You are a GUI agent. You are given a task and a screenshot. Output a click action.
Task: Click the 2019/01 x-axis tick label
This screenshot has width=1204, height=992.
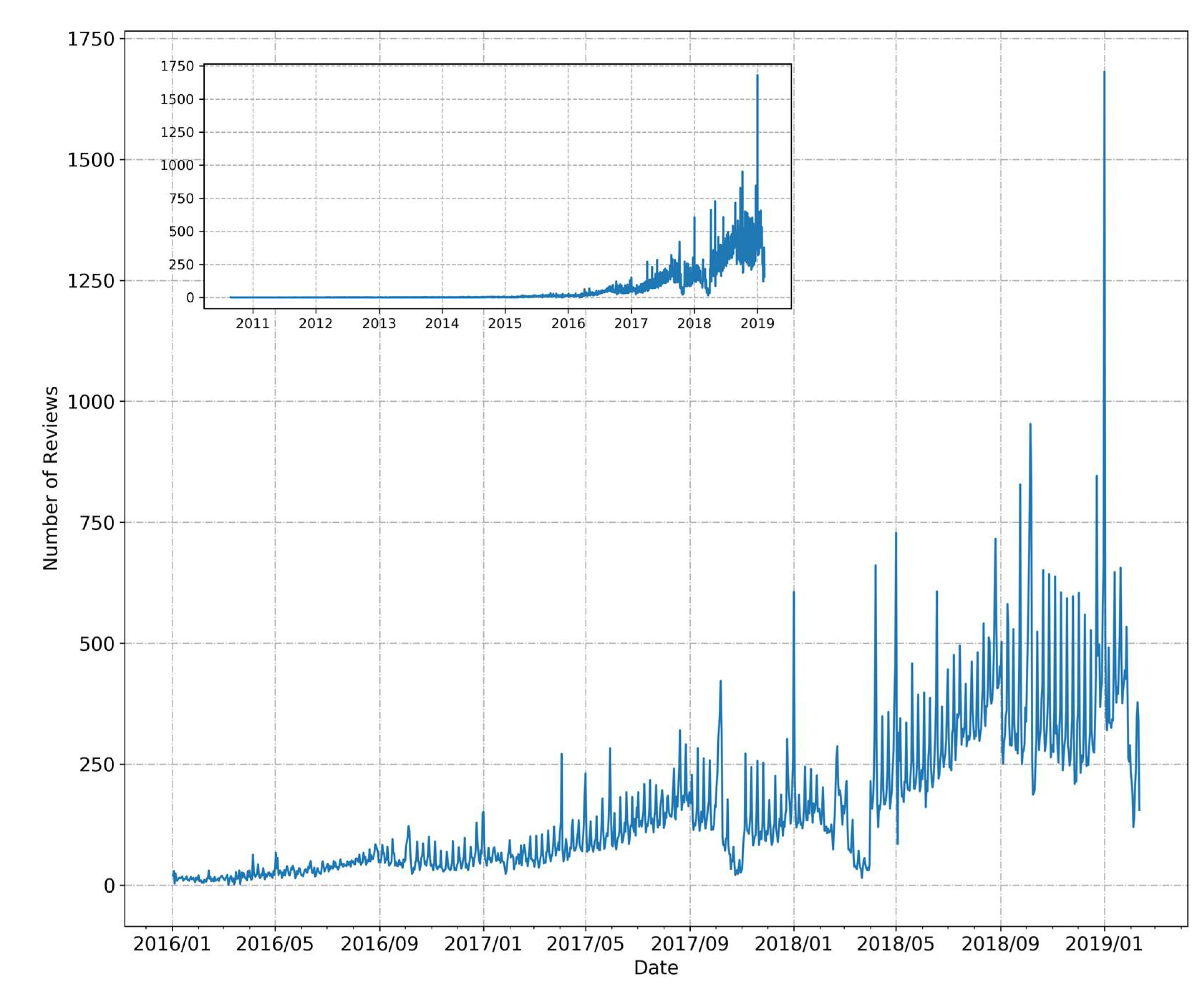(1103, 944)
